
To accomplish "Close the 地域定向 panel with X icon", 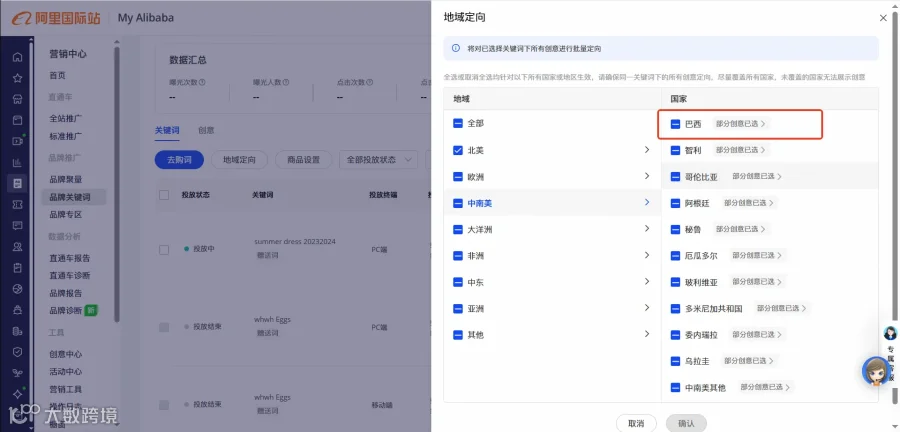I will pos(883,18).
